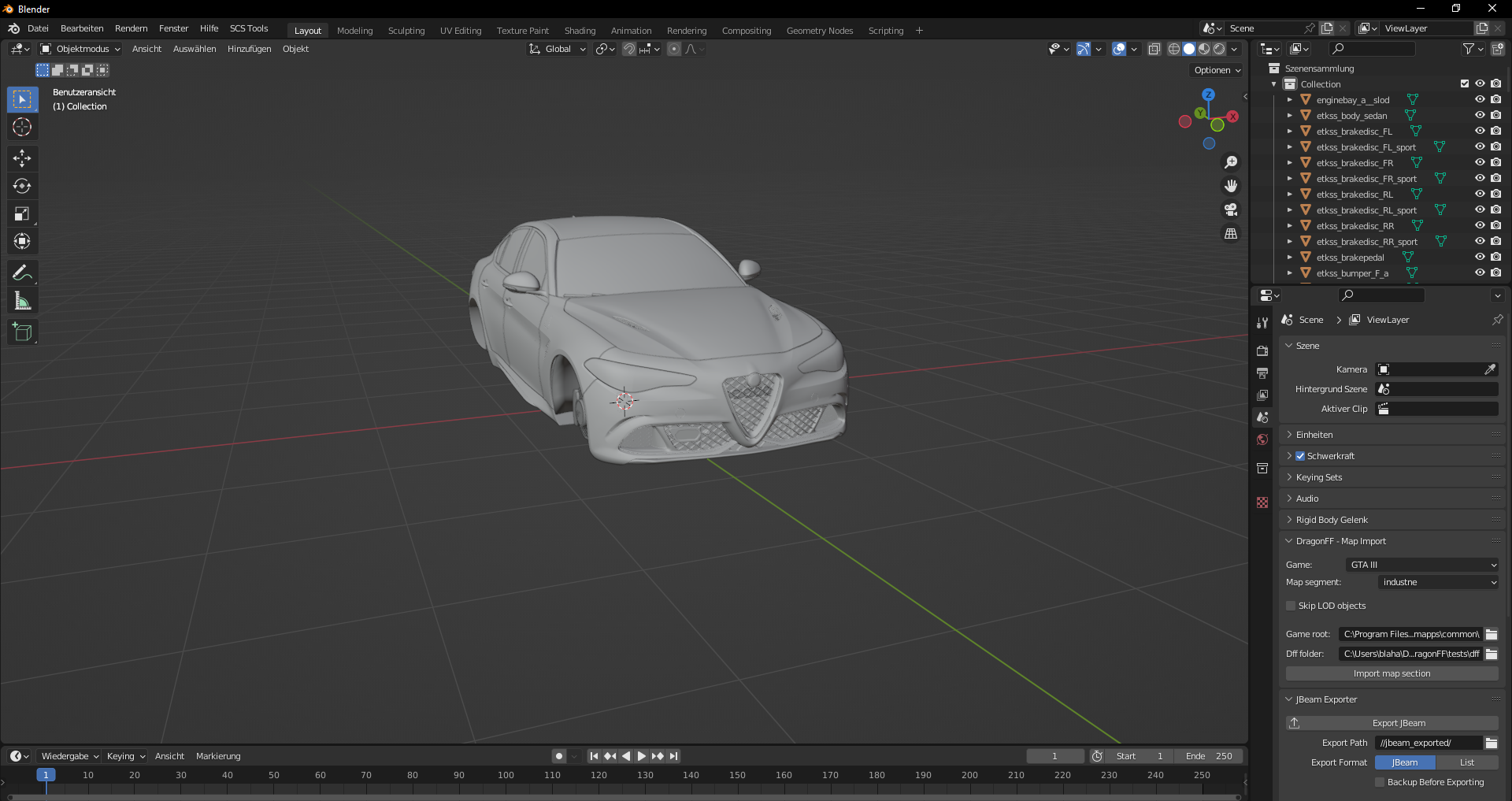The image size is (1512, 801).
Task: Open the Render properties tab
Action: point(1262,351)
